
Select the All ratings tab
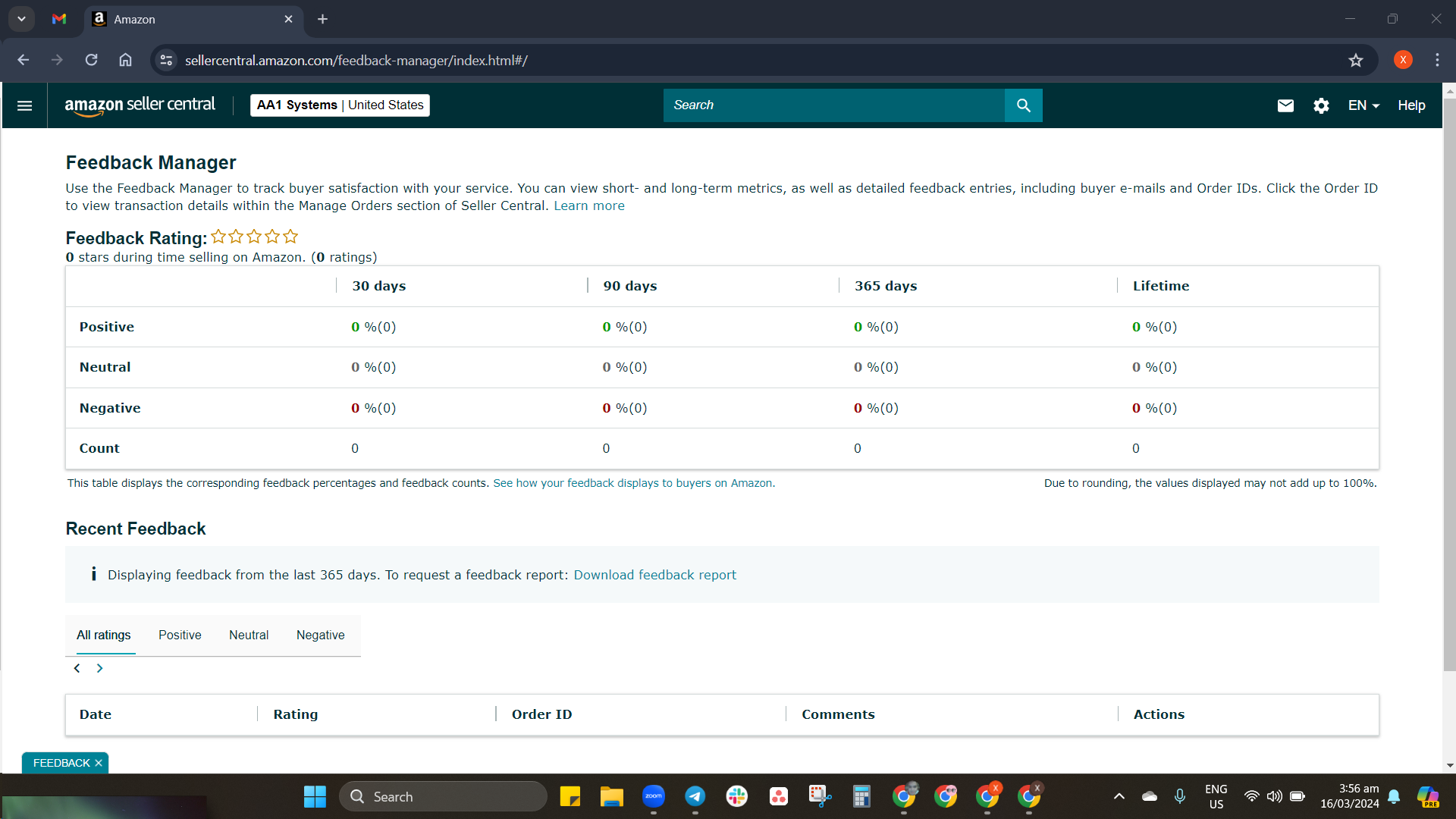[x=104, y=635]
